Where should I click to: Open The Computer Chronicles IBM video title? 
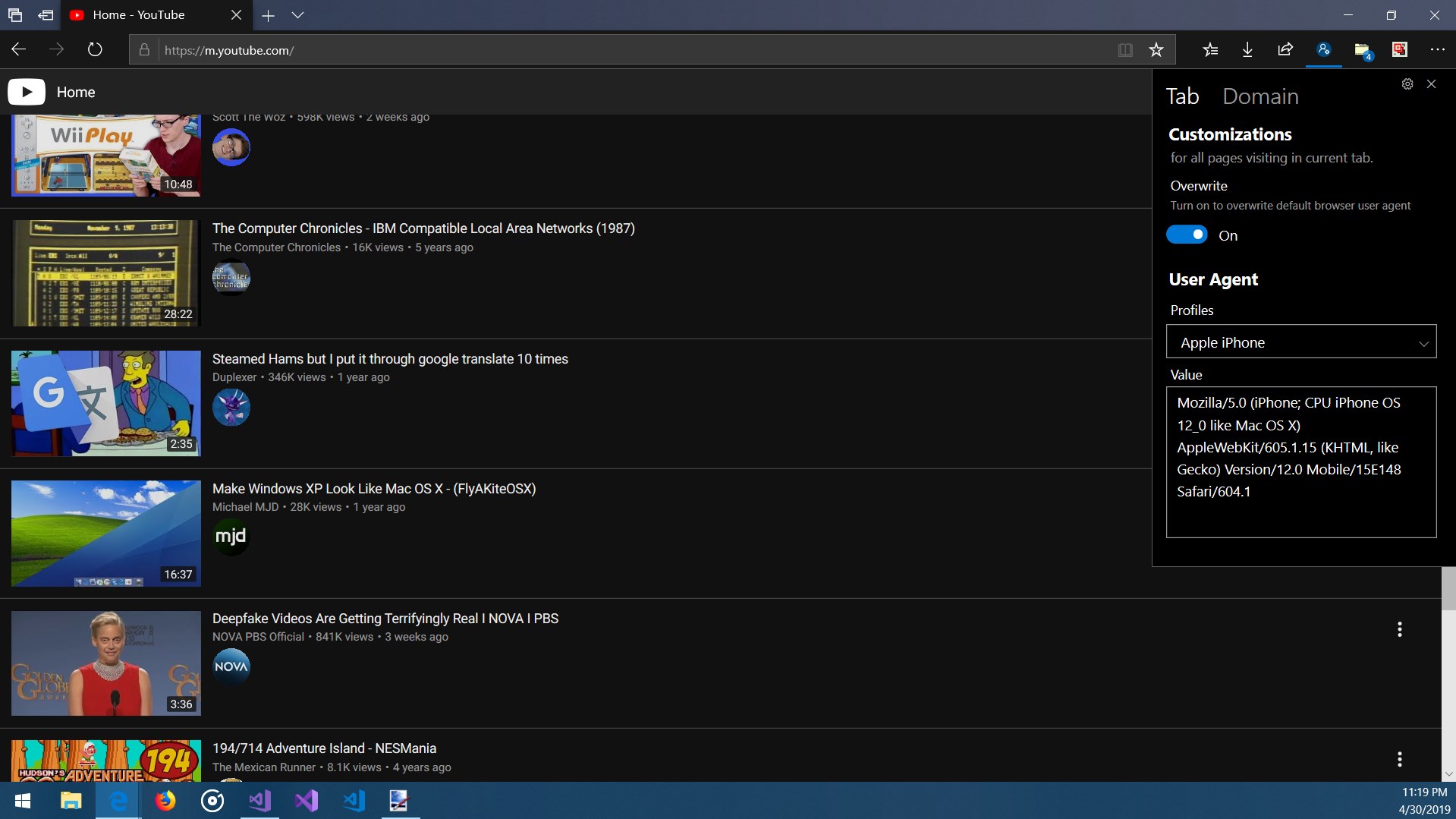coord(423,228)
